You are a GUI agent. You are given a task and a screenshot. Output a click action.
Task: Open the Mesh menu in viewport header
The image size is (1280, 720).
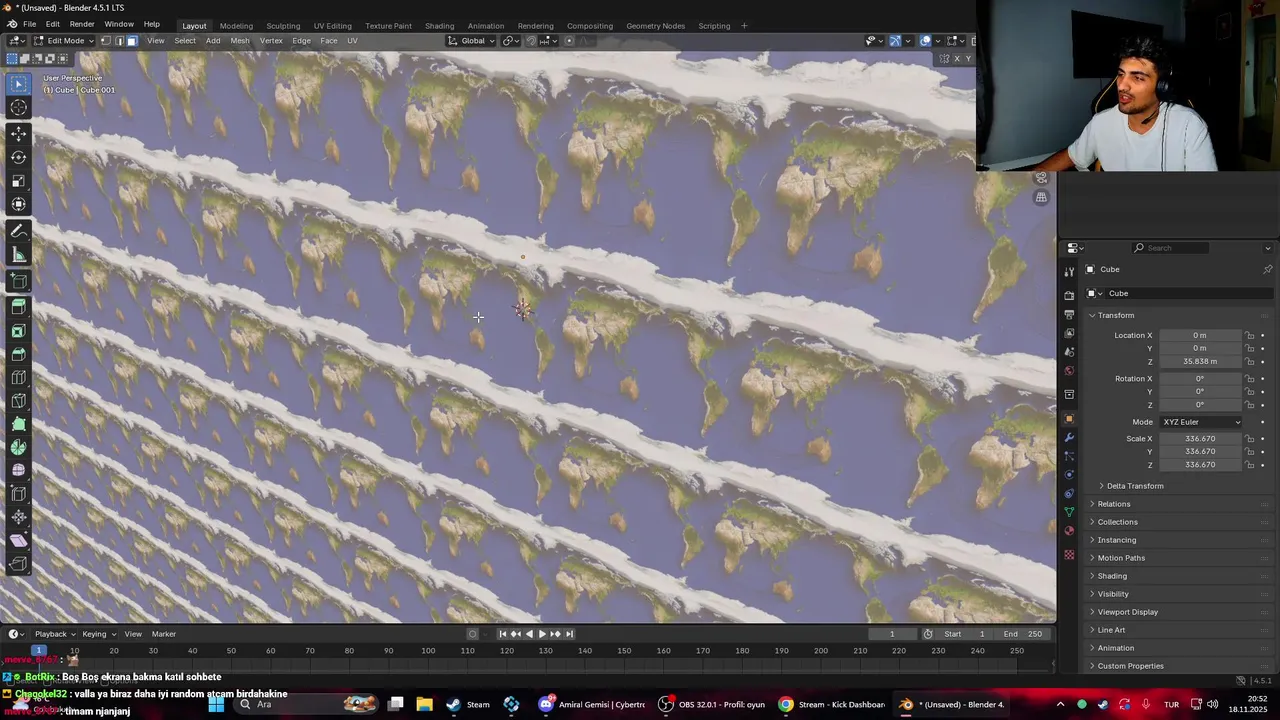click(240, 41)
